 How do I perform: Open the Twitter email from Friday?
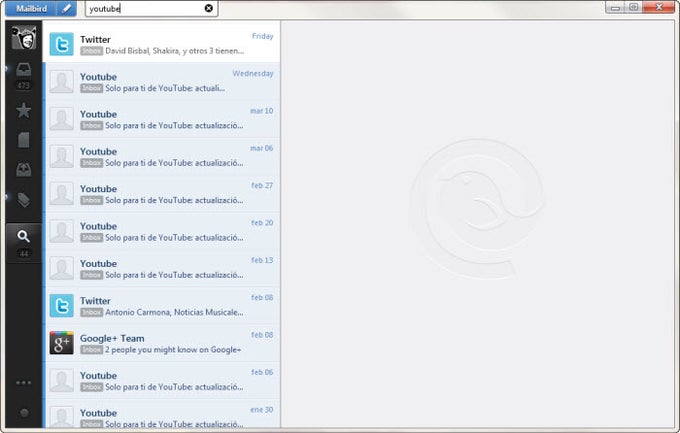click(x=162, y=43)
